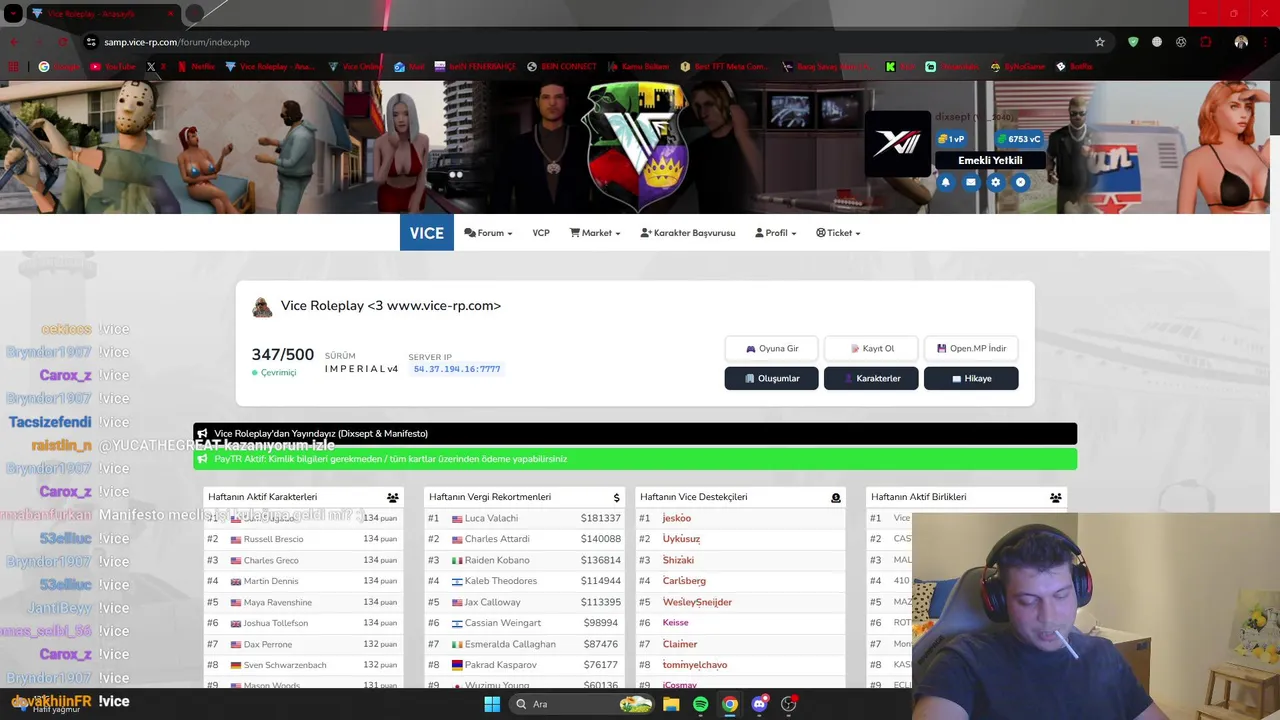This screenshot has height=720, width=1280.
Task: Click the browser reload button
Action: coord(63,42)
